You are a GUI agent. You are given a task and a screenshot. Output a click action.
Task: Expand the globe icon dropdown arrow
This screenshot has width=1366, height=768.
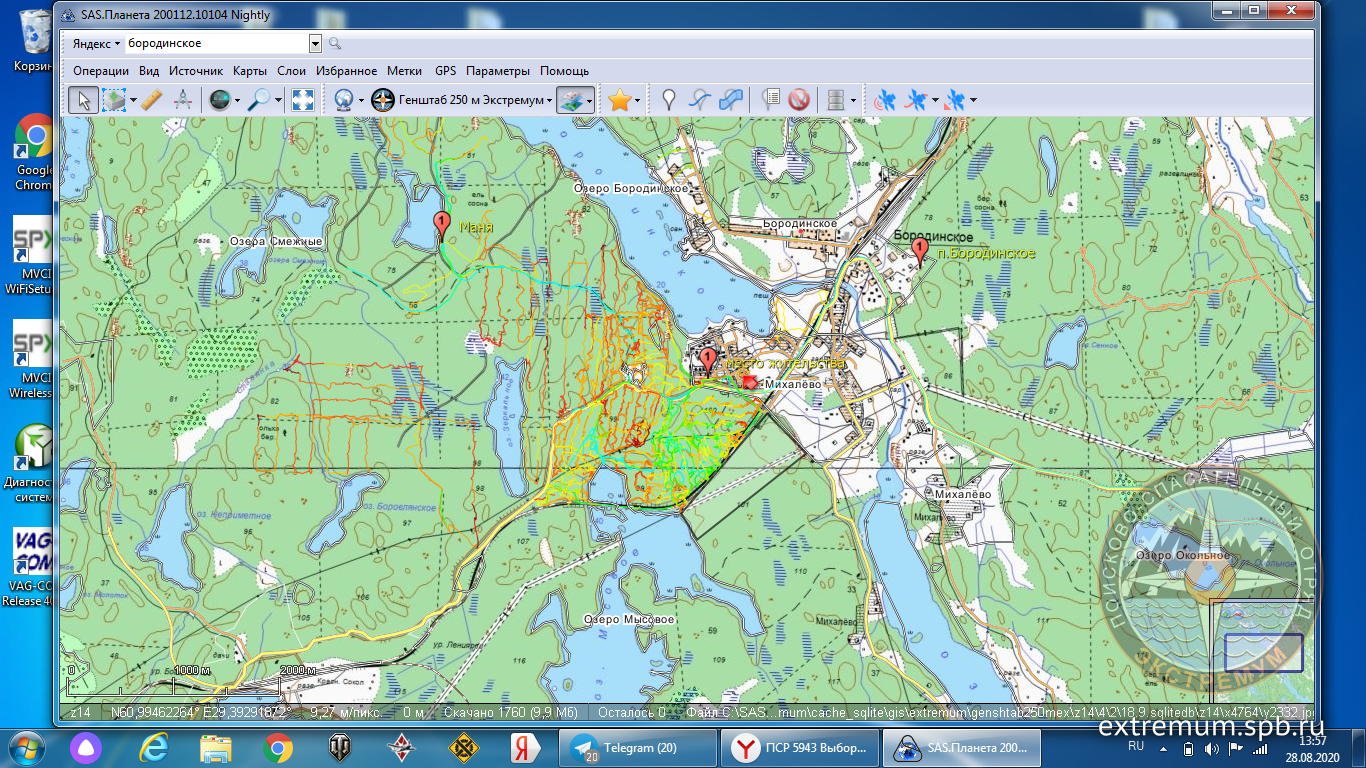(x=237, y=100)
